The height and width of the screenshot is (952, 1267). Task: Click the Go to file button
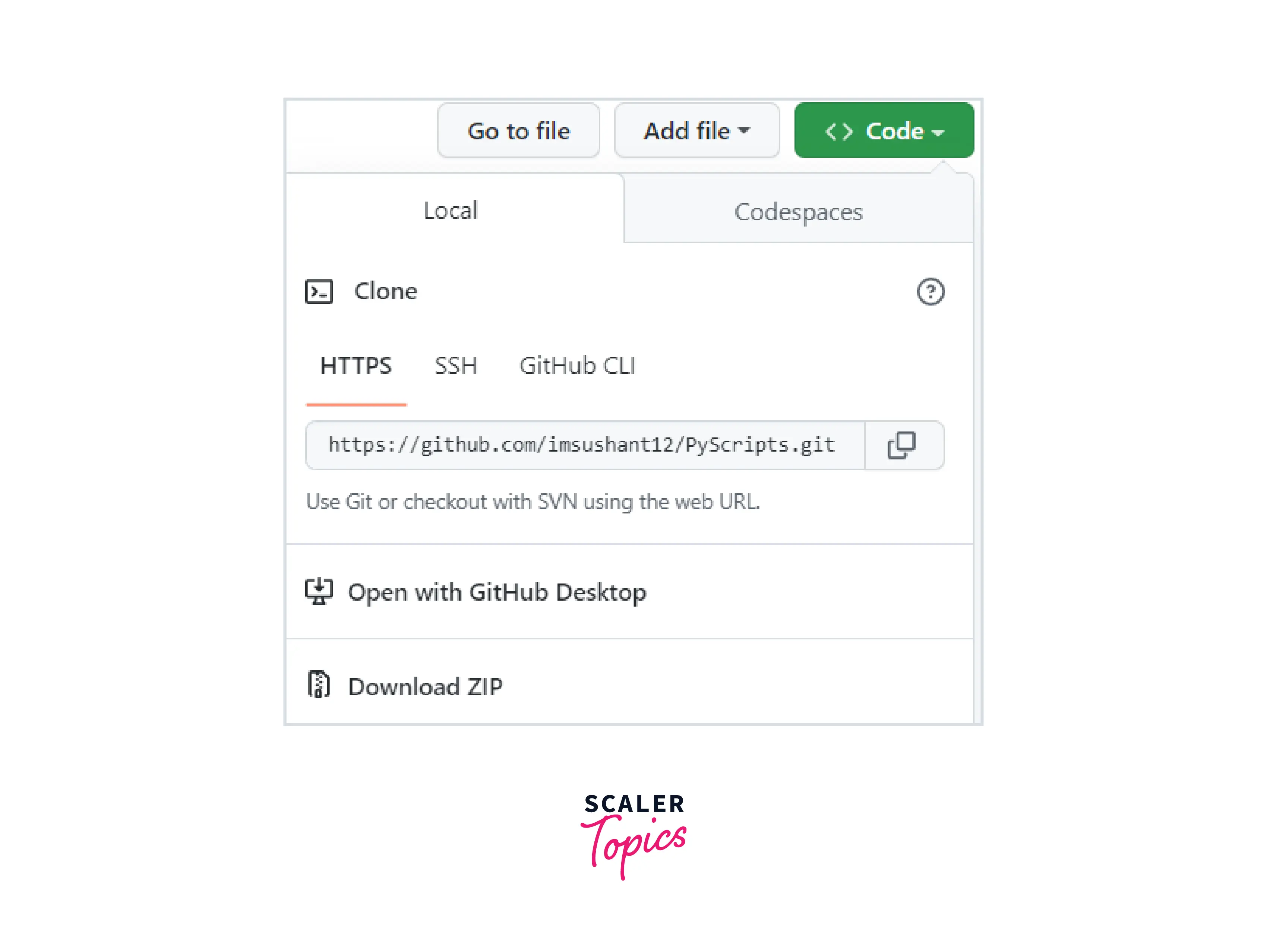tap(518, 131)
